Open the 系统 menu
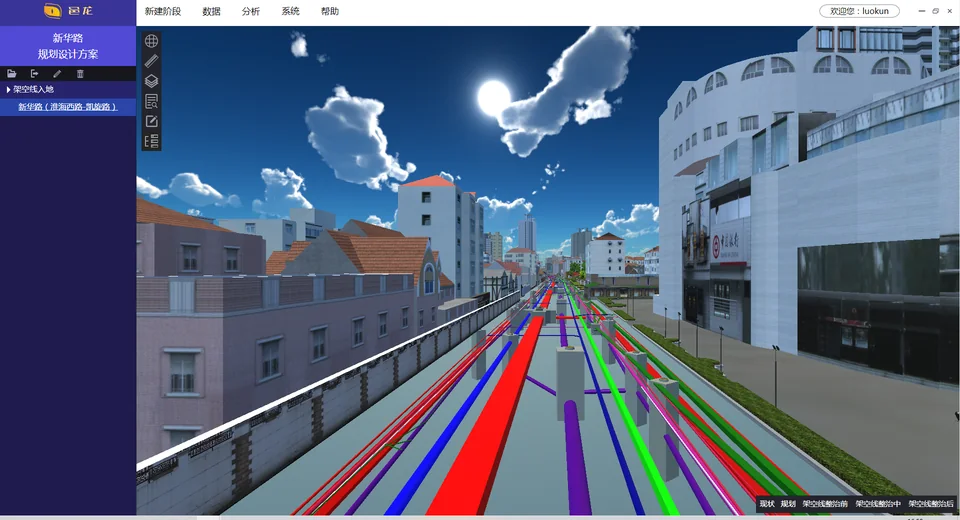Viewport: 960px width, 520px height. coord(290,11)
